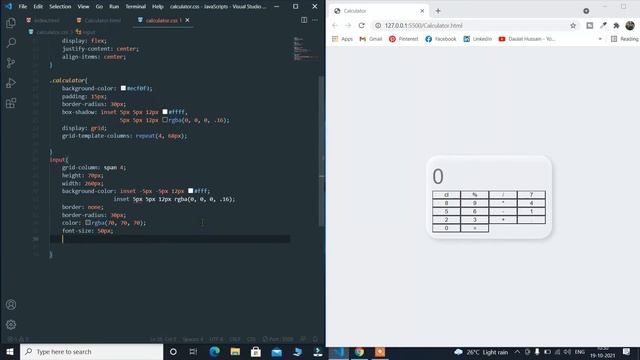Open the Accounts menu in activity bar
Screen dimensions: 640x360
11,304
